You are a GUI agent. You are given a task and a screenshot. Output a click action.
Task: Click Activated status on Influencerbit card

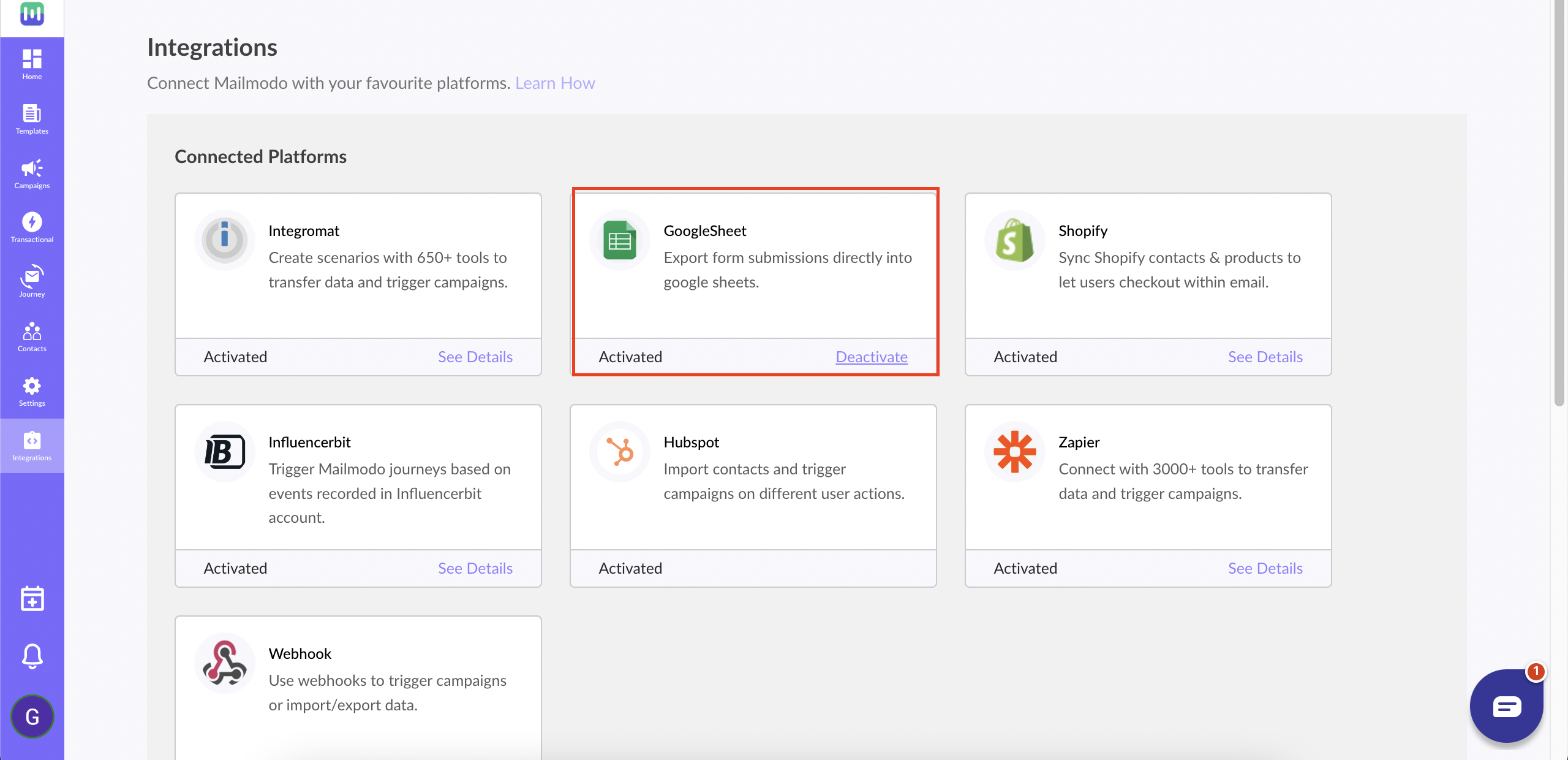coord(235,568)
